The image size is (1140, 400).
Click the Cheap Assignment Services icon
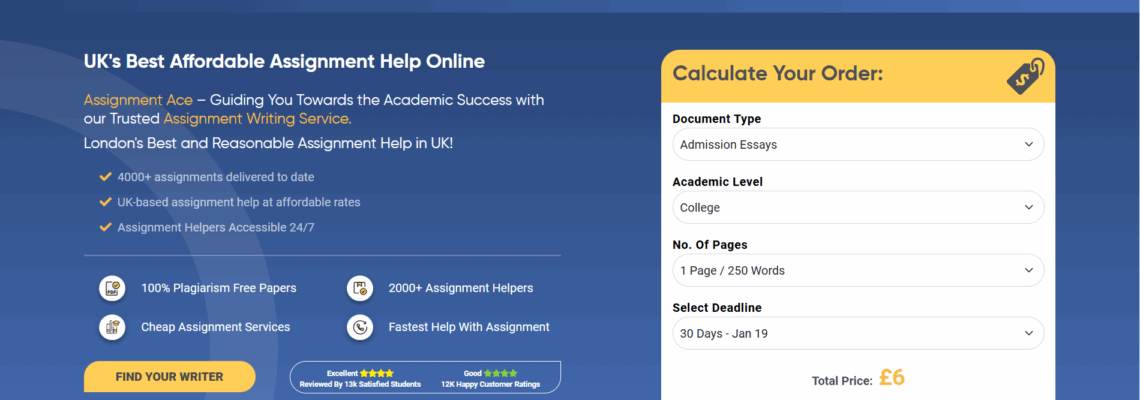click(111, 327)
